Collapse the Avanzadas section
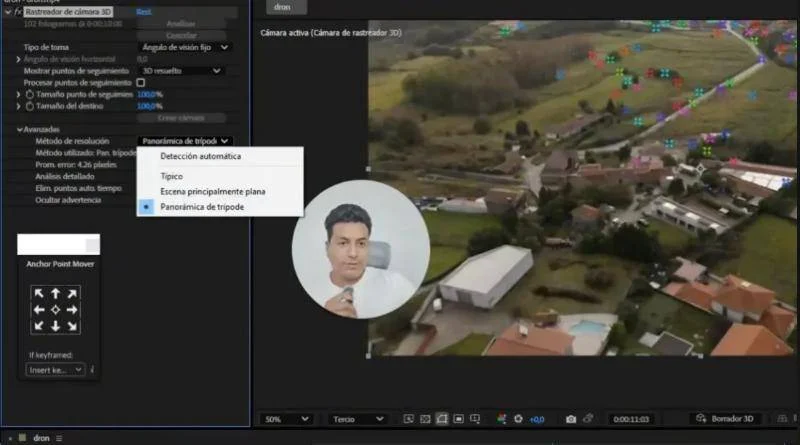The height and width of the screenshot is (445, 800). (19, 130)
